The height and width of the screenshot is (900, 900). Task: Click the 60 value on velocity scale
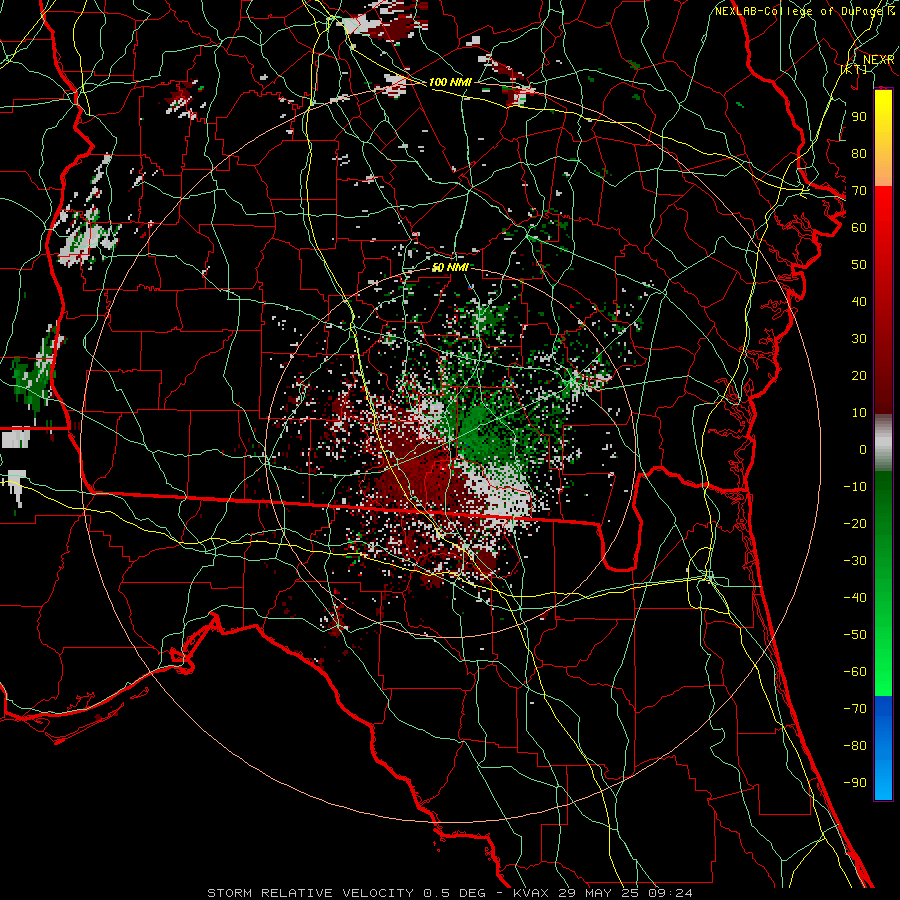coord(859,227)
